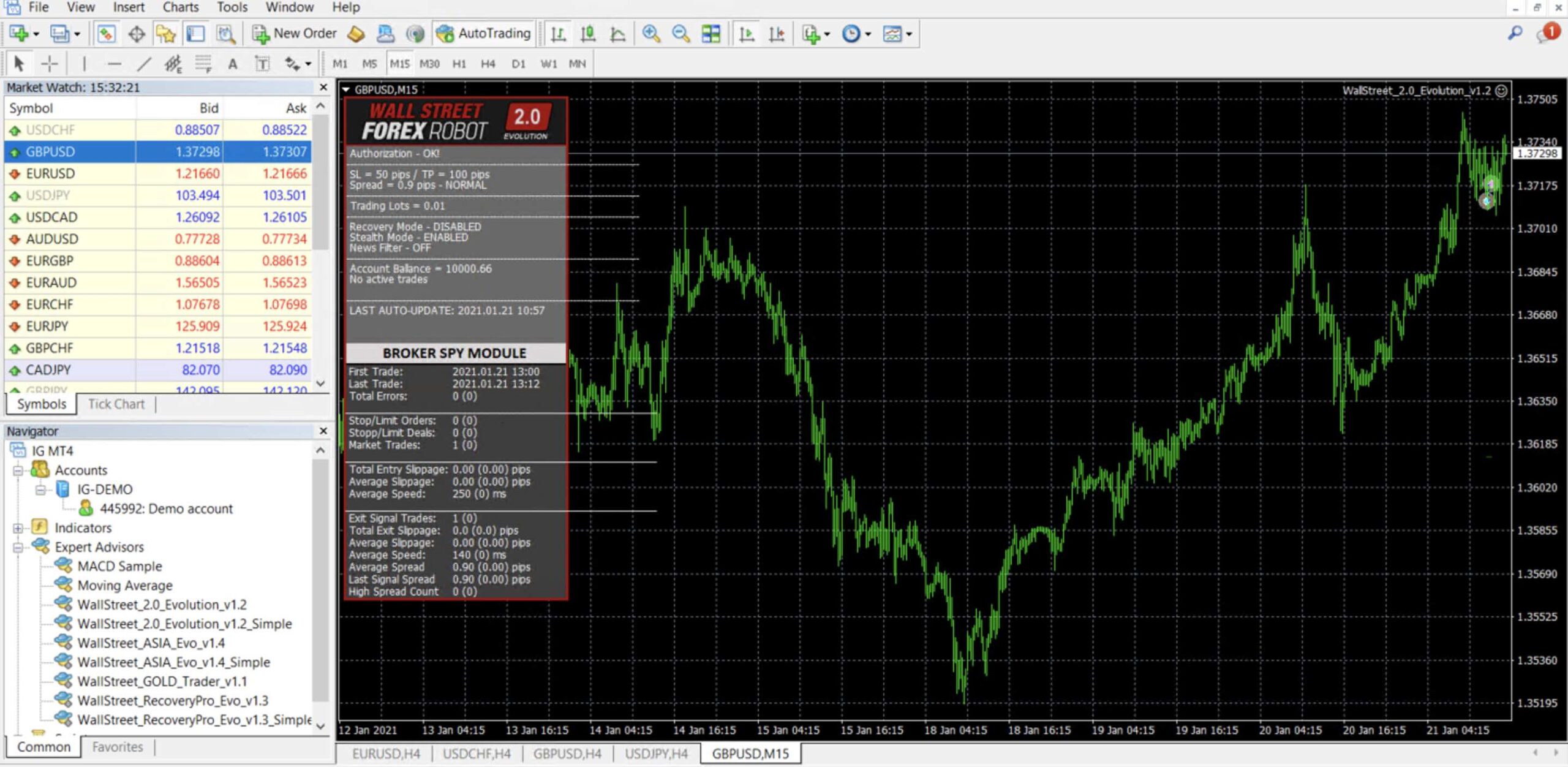Viewport: 1568px width, 767px height.
Task: Select the text label A tool
Action: (233, 64)
